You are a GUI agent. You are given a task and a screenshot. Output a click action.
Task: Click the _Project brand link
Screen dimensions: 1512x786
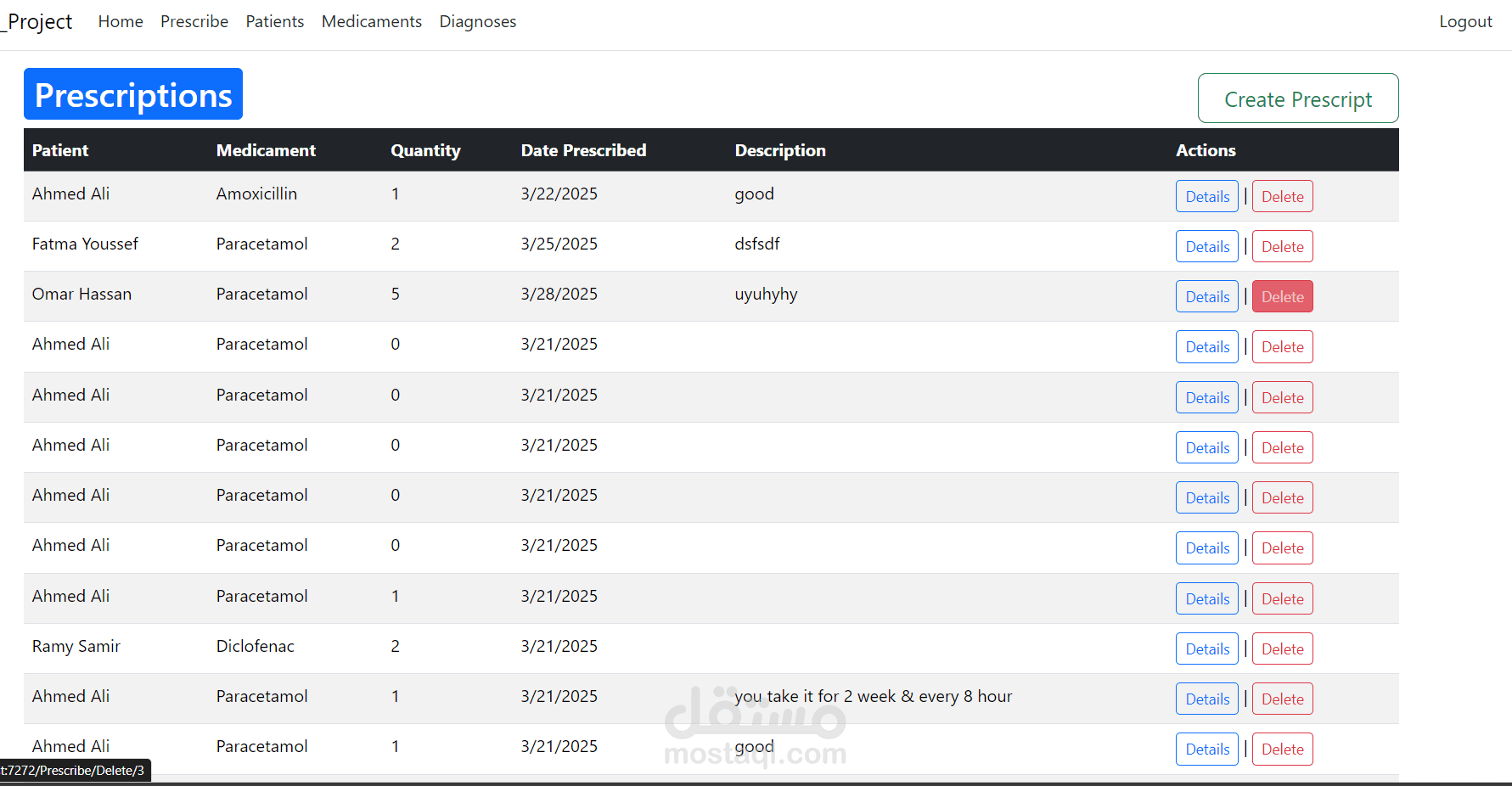38,21
